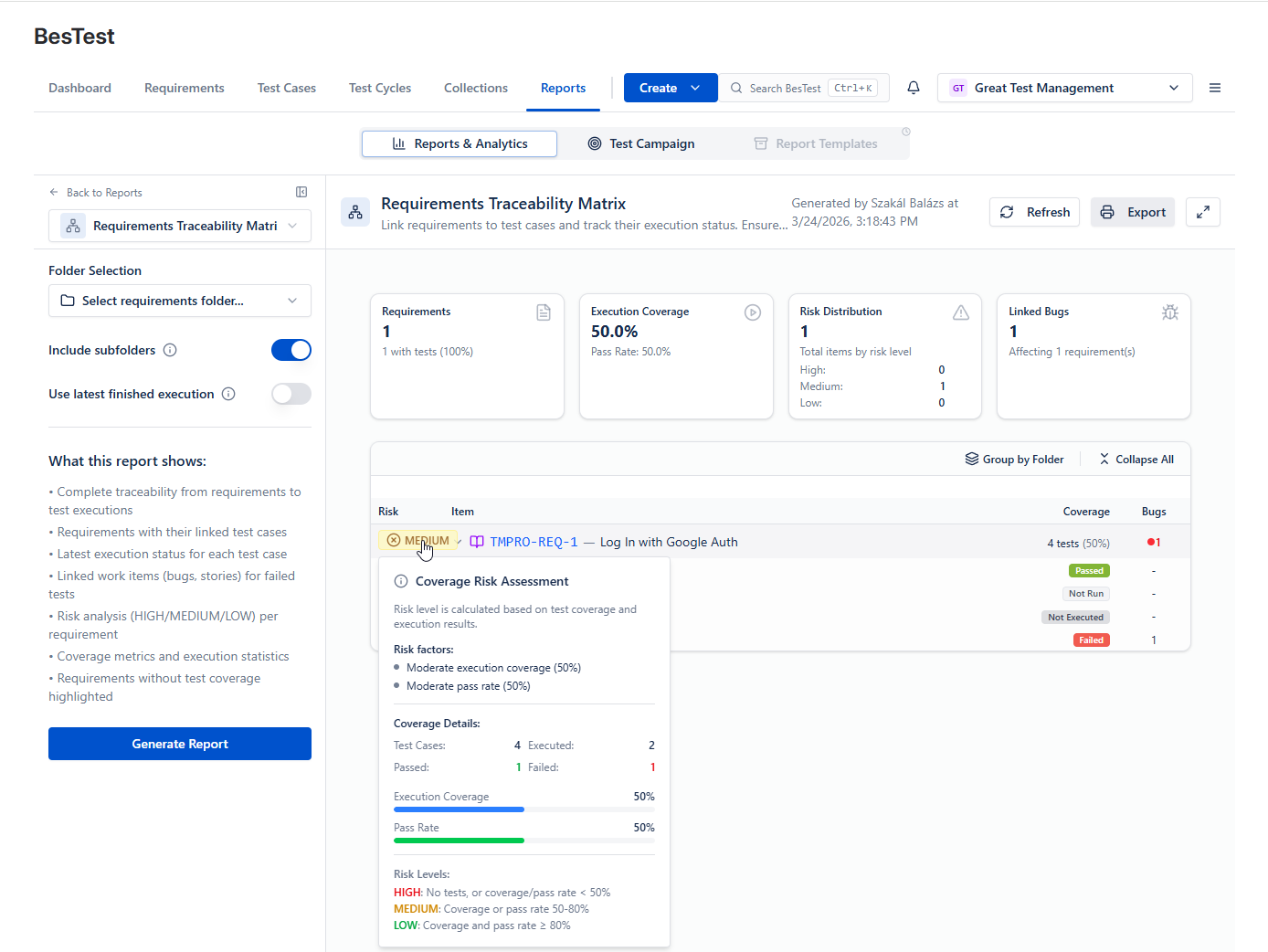Image resolution: width=1268 pixels, height=952 pixels.
Task: Click the Risk Distribution warning icon
Action: tap(961, 312)
